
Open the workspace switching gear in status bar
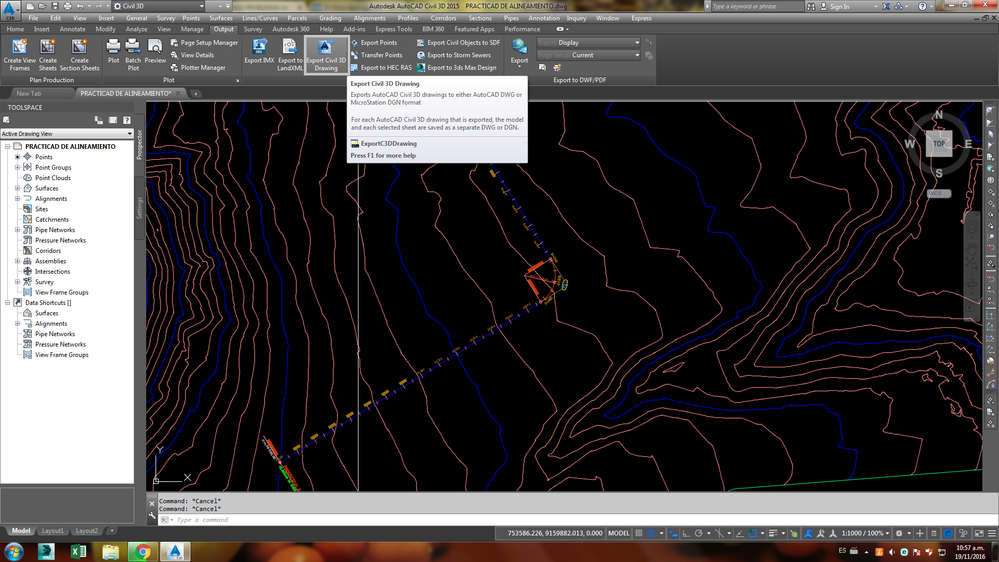pyautogui.click(x=899, y=533)
